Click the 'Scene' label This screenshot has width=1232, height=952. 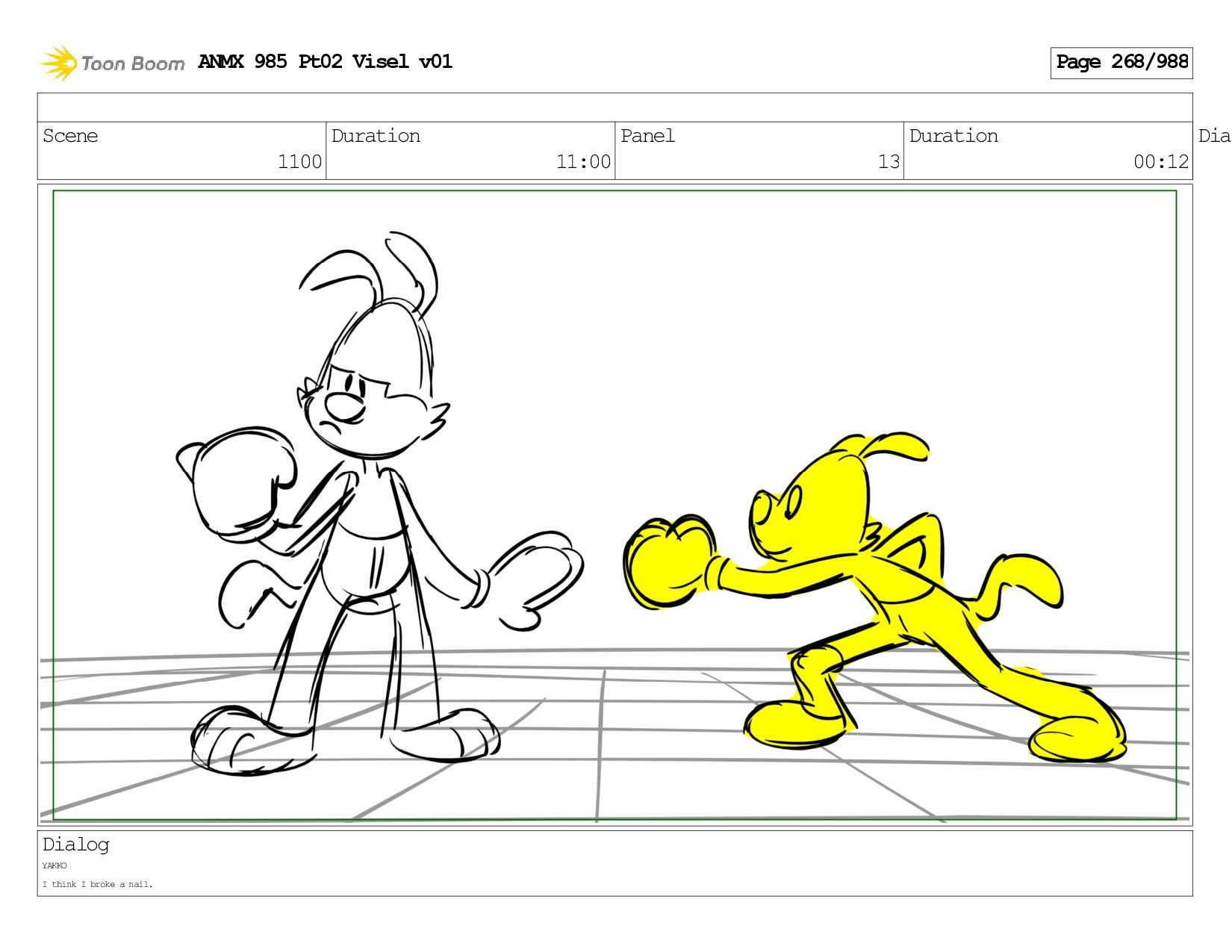(70, 136)
